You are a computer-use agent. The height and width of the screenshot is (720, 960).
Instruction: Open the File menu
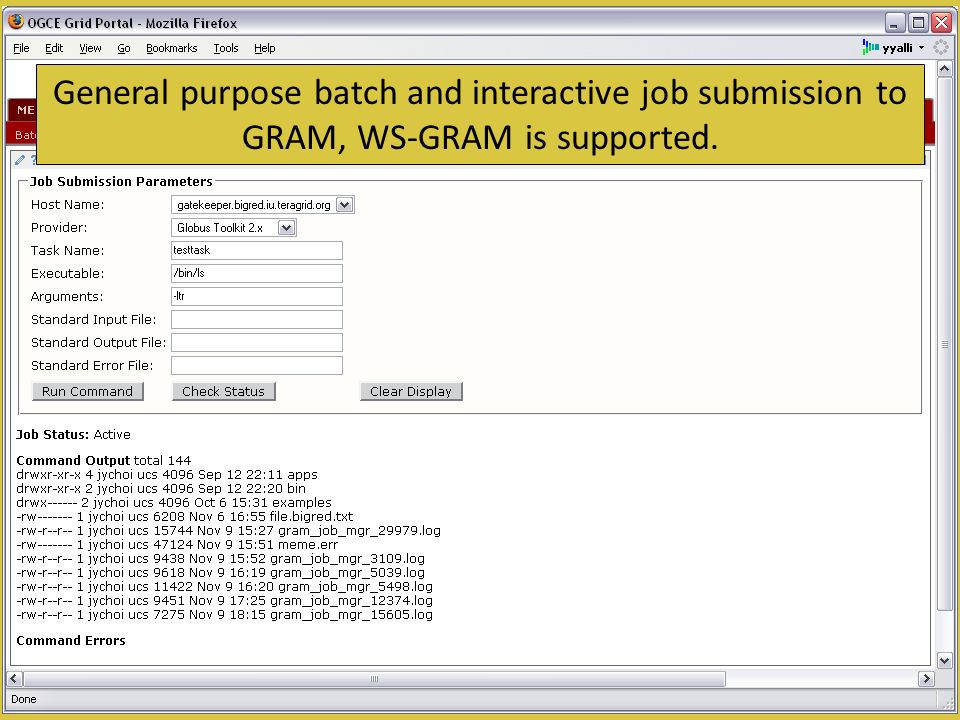coord(21,48)
